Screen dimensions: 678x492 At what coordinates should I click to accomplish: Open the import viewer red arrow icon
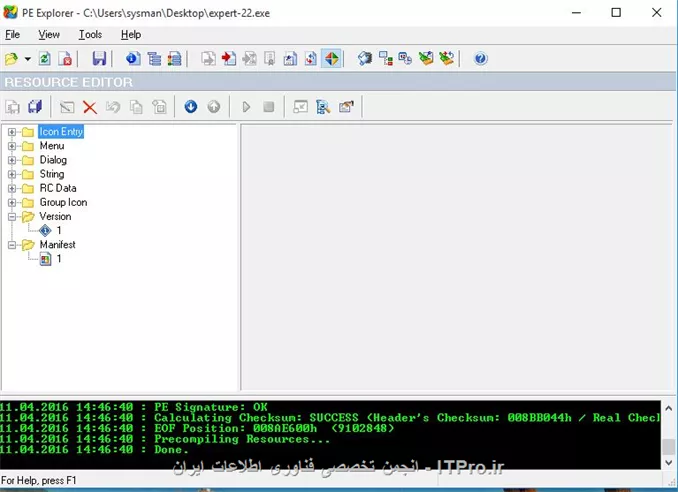tap(229, 58)
